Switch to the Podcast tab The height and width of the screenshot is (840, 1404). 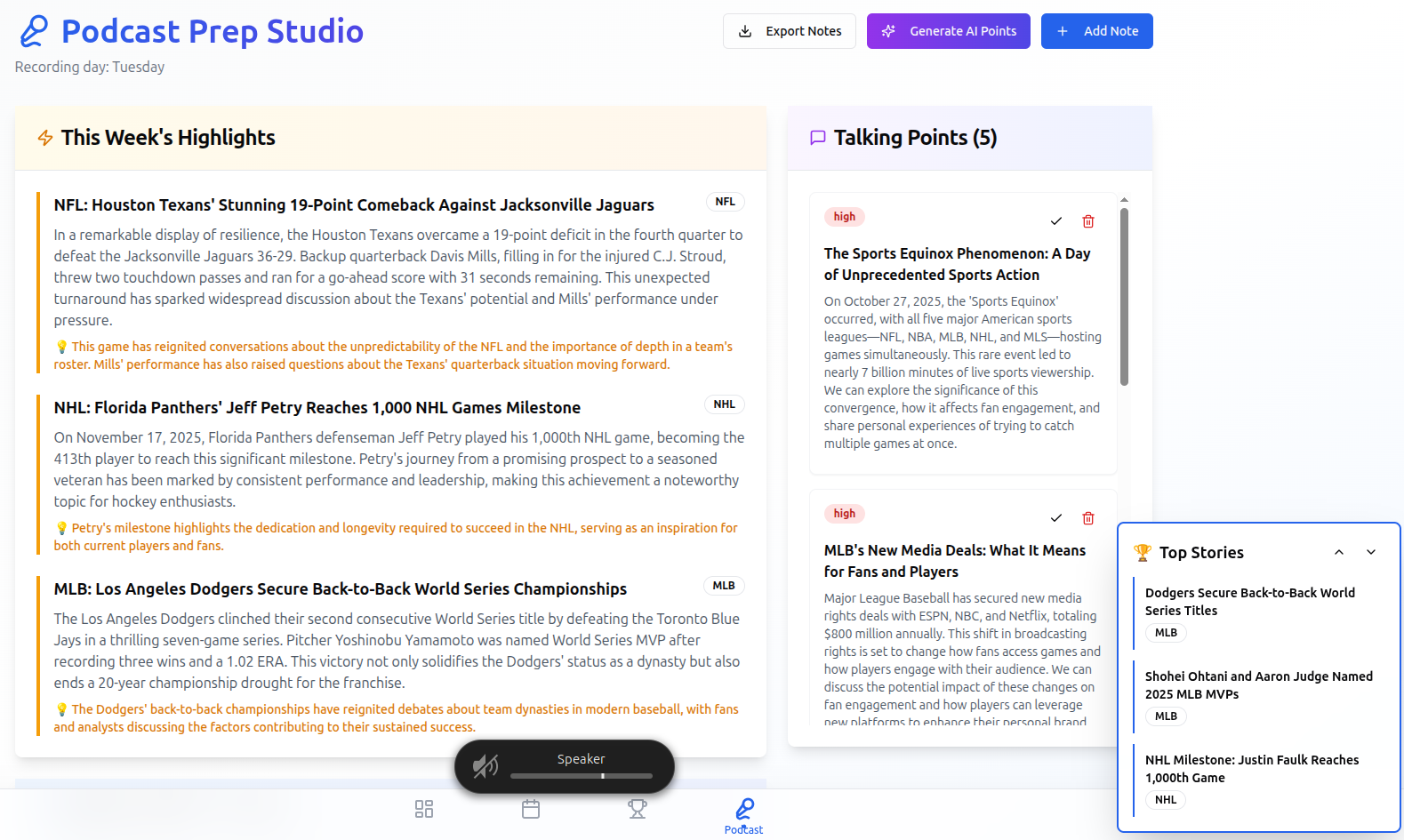[x=744, y=816]
